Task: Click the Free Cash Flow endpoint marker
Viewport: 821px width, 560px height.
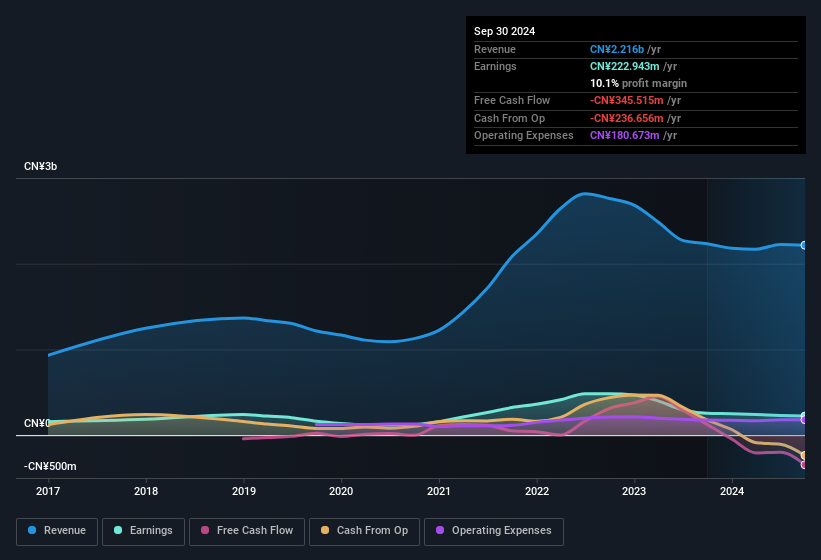Action: [x=804, y=464]
